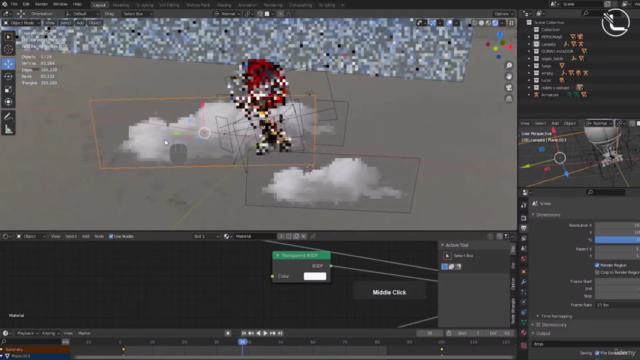Open the Object properties tab icon
The width and height of the screenshot is (640, 360).
524,272
